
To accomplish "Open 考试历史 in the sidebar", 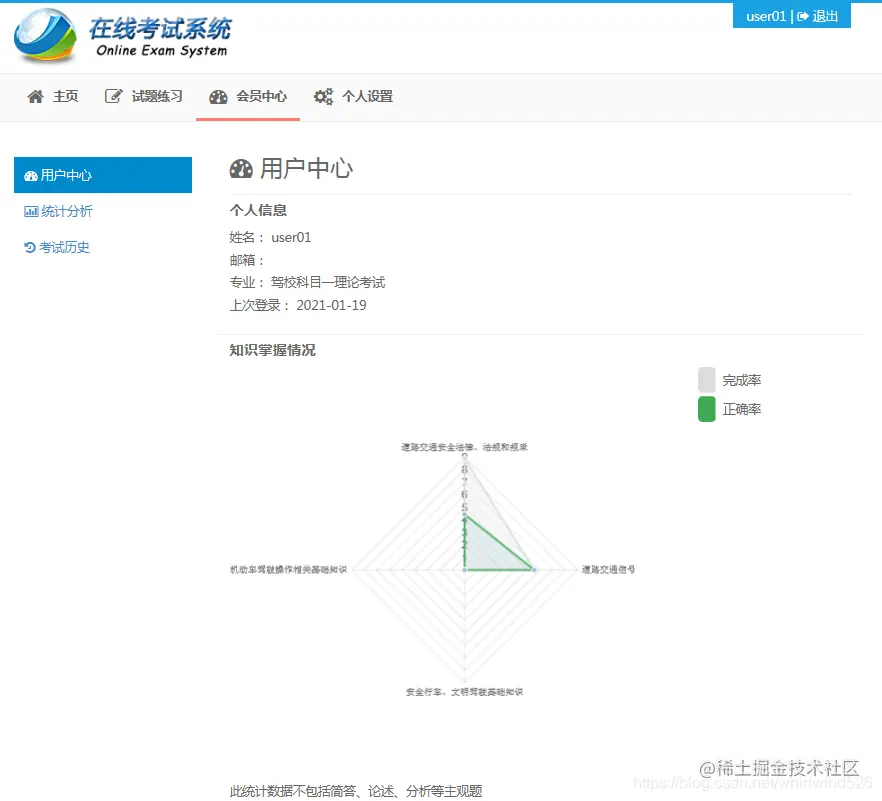I will 103,247.
